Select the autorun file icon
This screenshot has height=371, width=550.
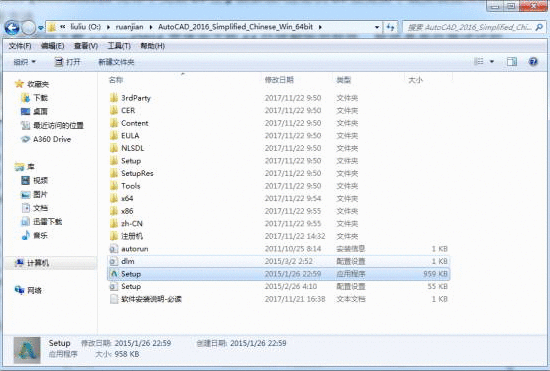tap(114, 249)
